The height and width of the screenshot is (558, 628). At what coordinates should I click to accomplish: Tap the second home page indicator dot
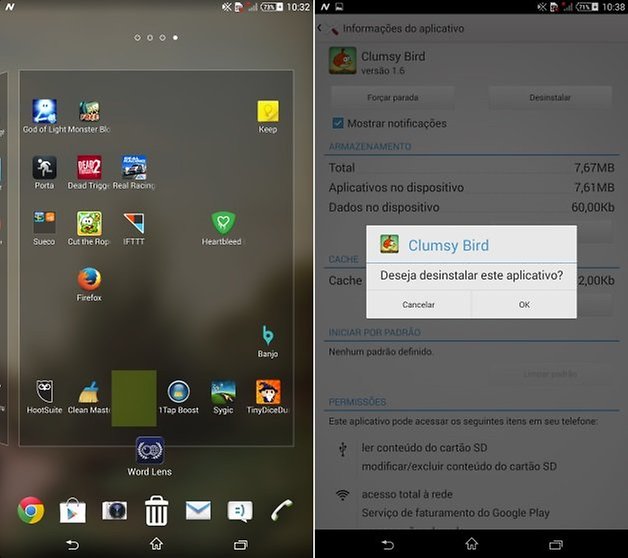(150, 38)
